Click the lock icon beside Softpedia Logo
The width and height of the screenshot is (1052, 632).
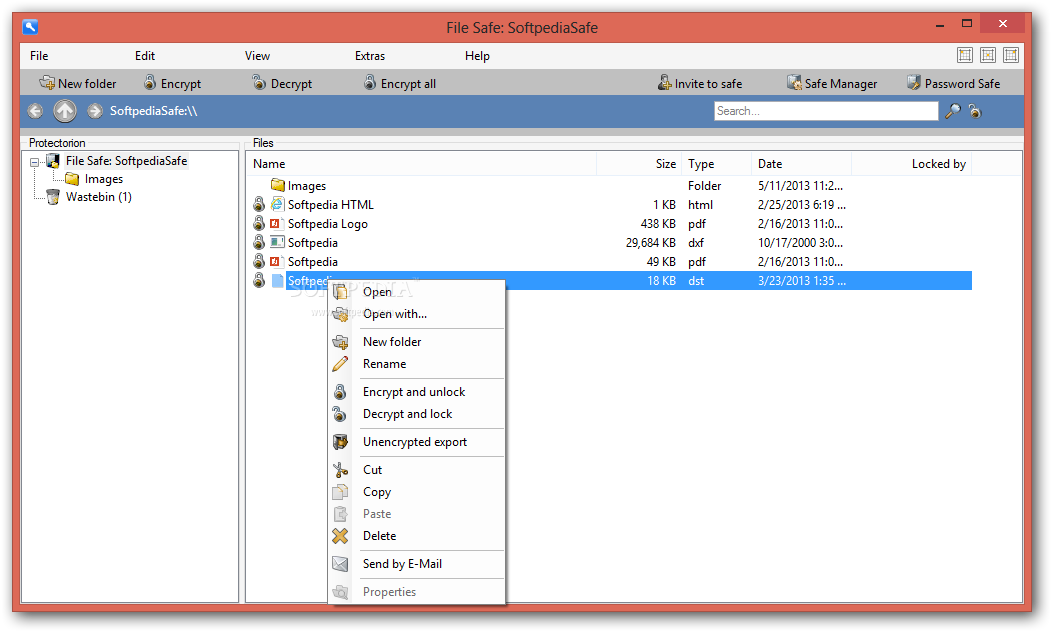point(259,223)
